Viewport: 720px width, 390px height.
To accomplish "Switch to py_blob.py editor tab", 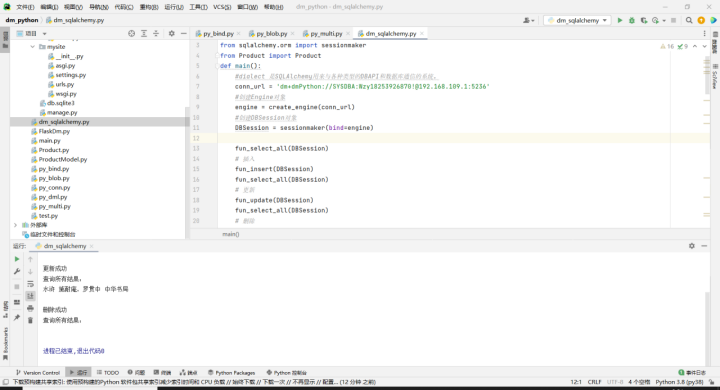I will pos(271,34).
